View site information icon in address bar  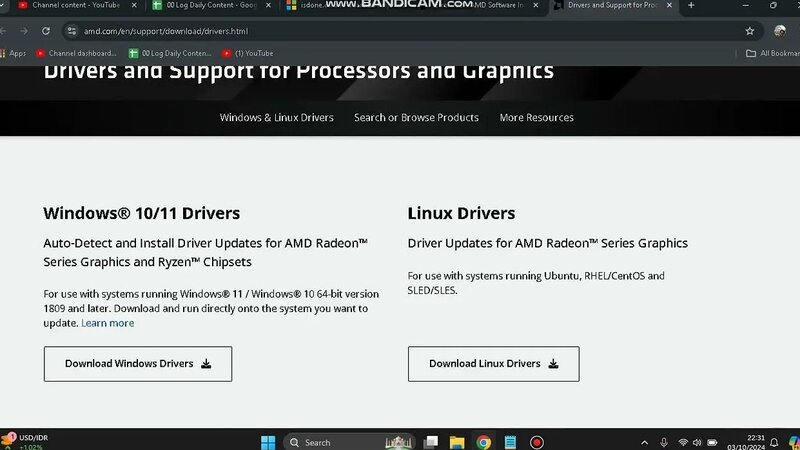click(72, 31)
